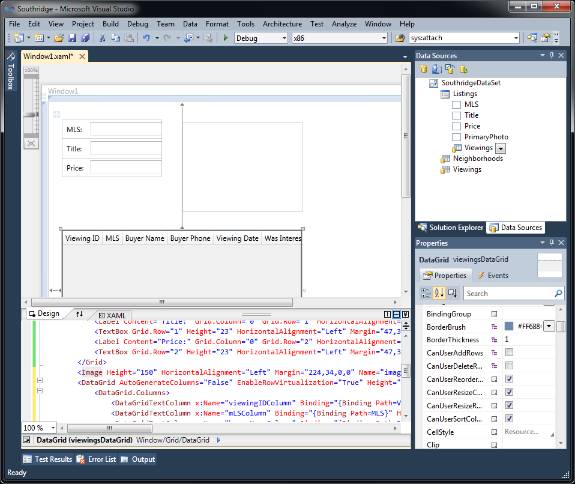Uncheck the CanUserReorder checkbox
Viewport: 575px width, 484px height.
point(509,379)
